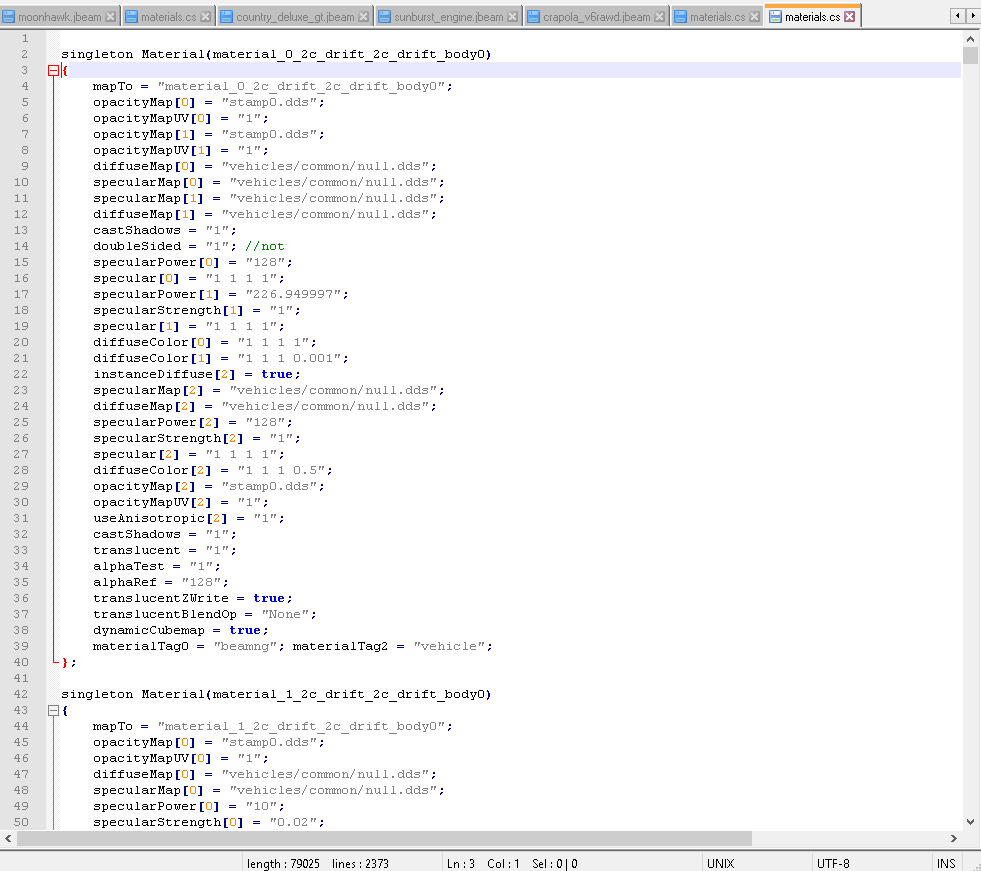Image resolution: width=981 pixels, height=871 pixels.
Task: Click line number 14 in the margin
Action: (23, 246)
